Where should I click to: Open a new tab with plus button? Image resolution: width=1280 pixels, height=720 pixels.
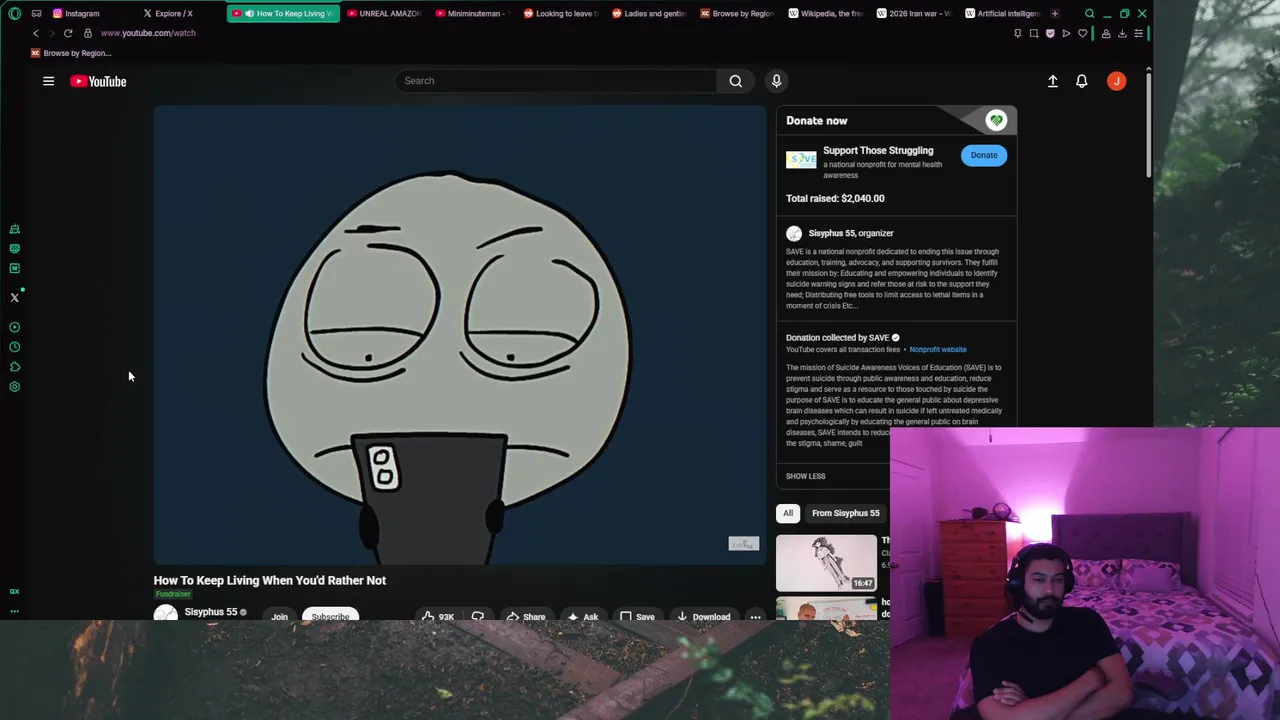(1054, 14)
